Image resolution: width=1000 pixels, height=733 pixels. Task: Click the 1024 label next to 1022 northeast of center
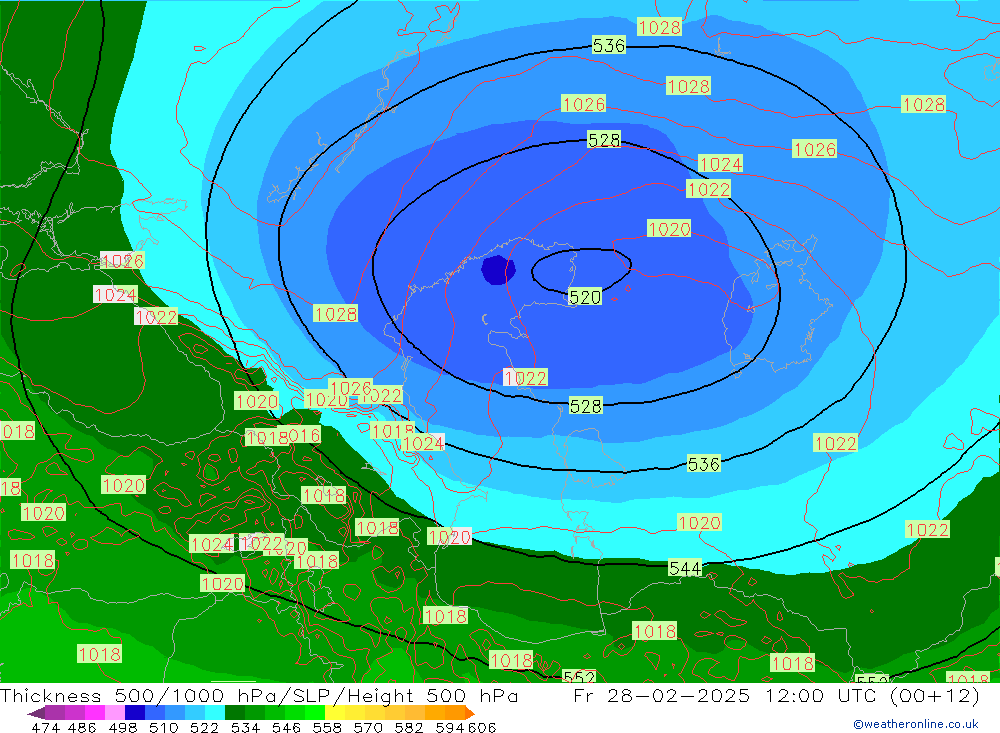(x=720, y=164)
